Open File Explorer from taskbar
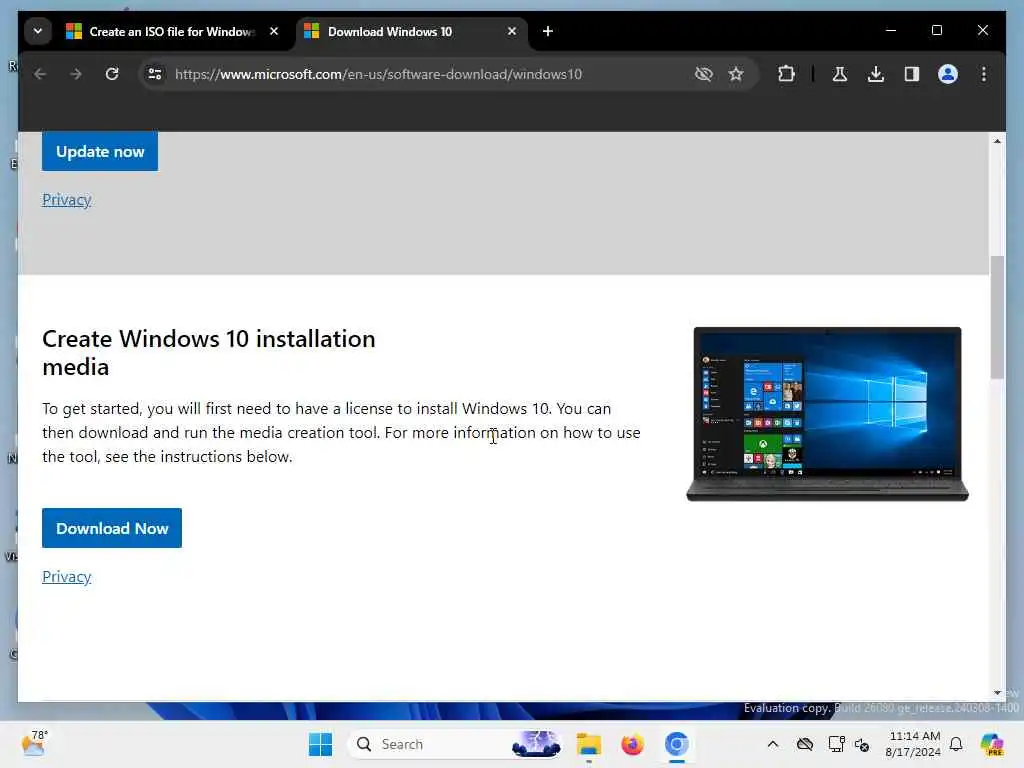 coord(588,744)
